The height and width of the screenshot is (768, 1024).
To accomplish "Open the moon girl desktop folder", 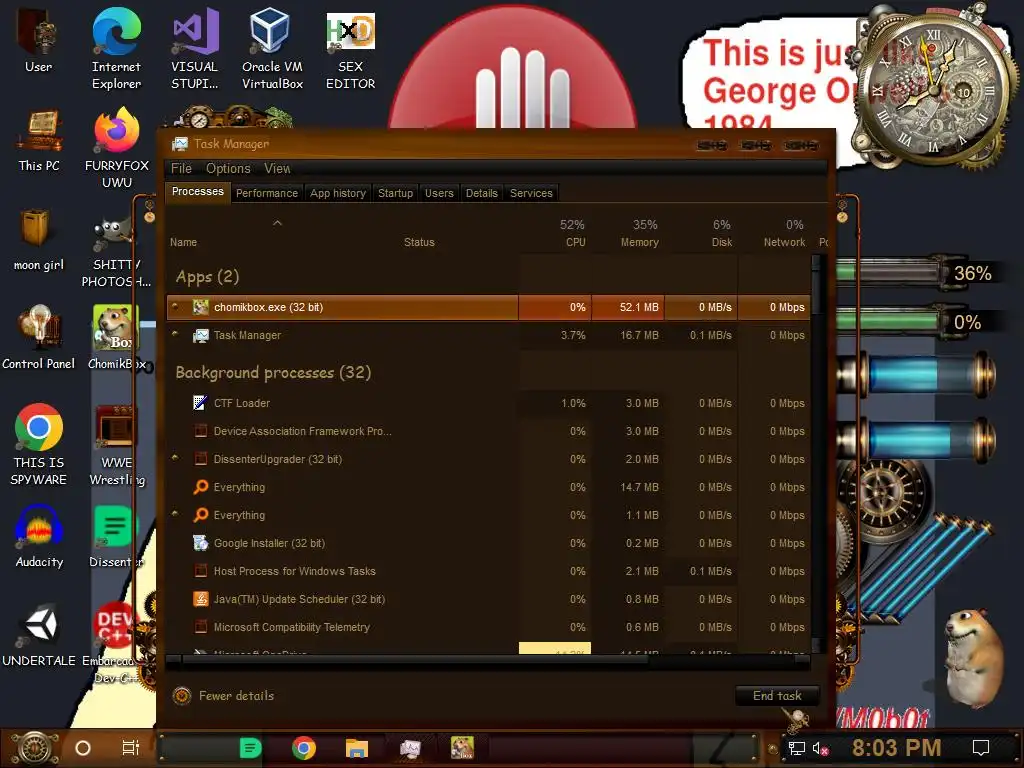I will [x=39, y=240].
